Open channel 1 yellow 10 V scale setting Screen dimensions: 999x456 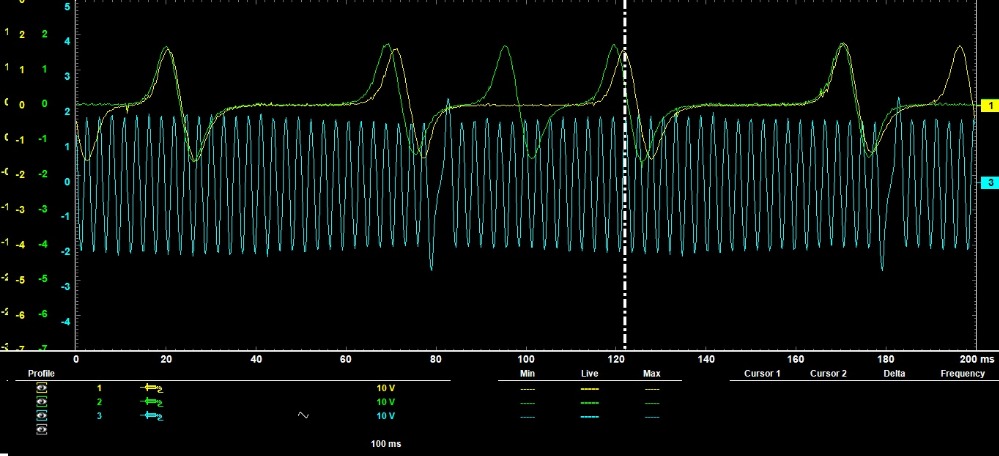pos(386,387)
